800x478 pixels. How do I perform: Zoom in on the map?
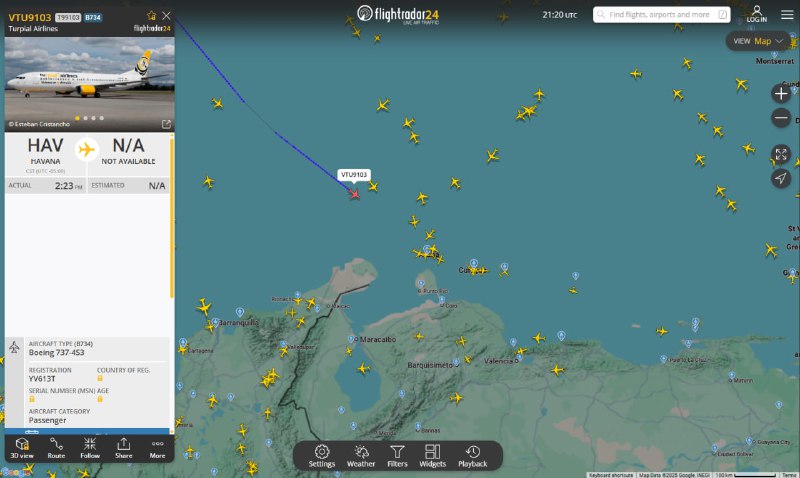[x=781, y=94]
